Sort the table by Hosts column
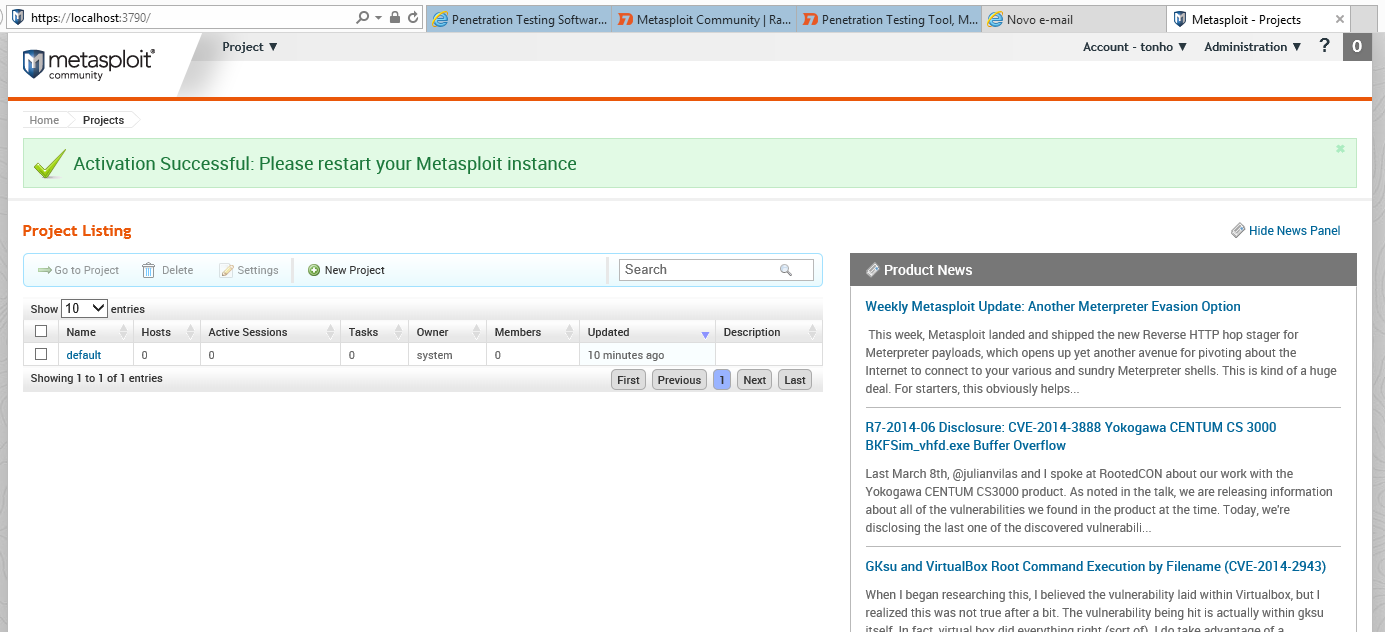 [167, 332]
